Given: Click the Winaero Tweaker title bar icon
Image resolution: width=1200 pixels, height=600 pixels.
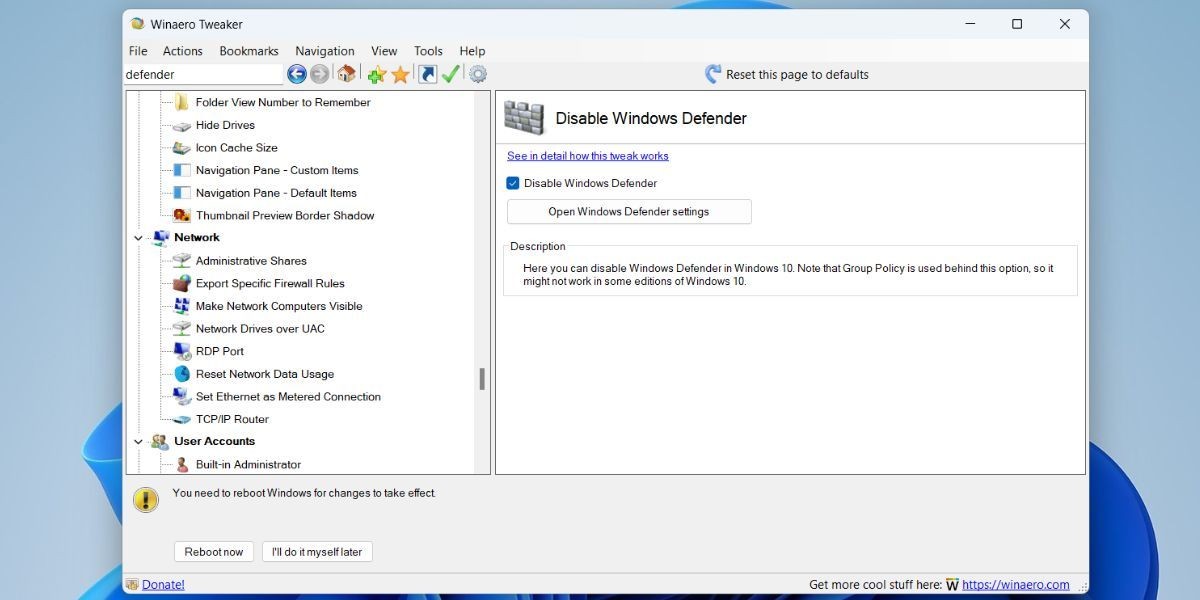Looking at the screenshot, I should (x=138, y=24).
